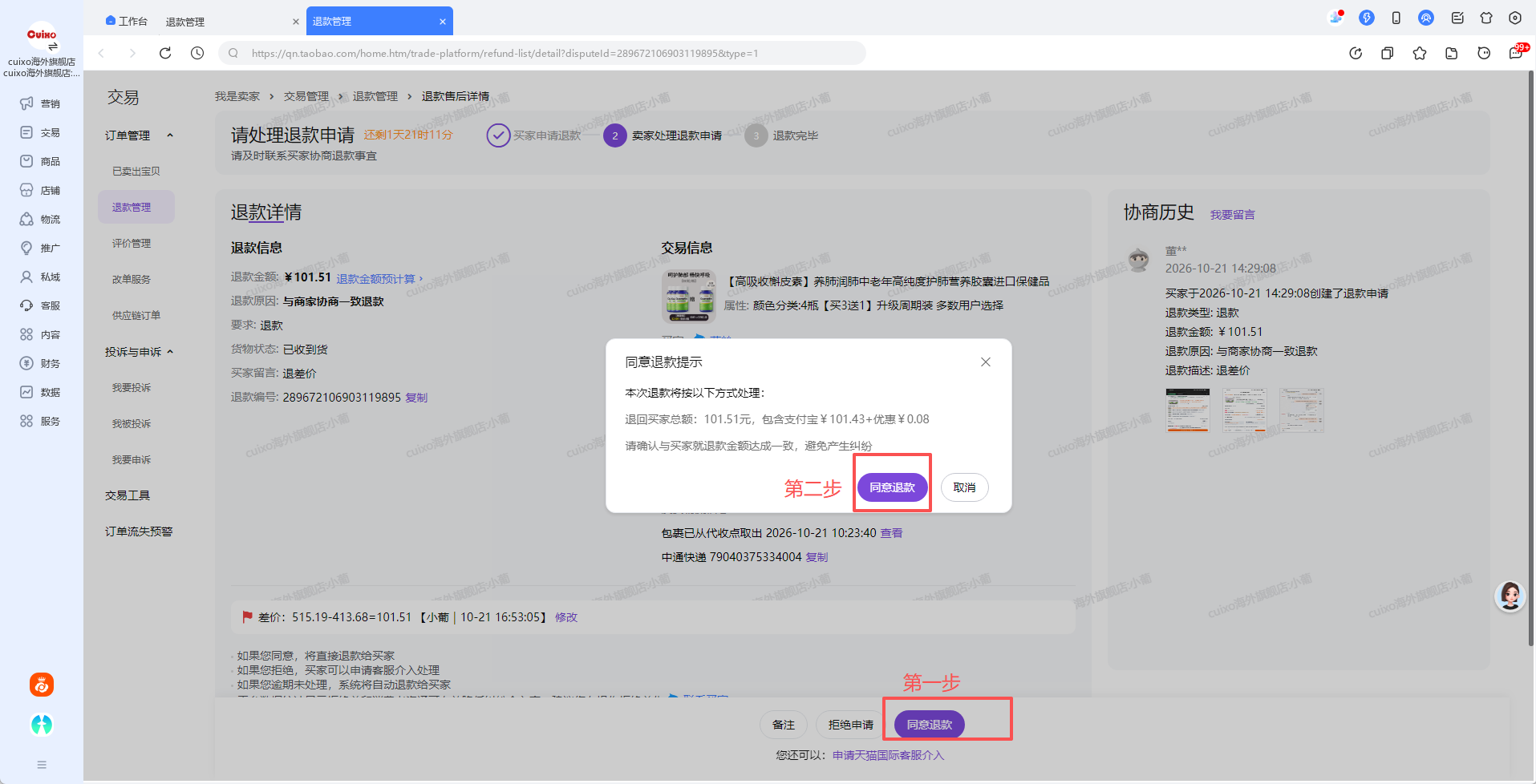This screenshot has width=1536, height=784.
Task: Close the 同意退款提示 dialog with X
Action: [x=986, y=362]
